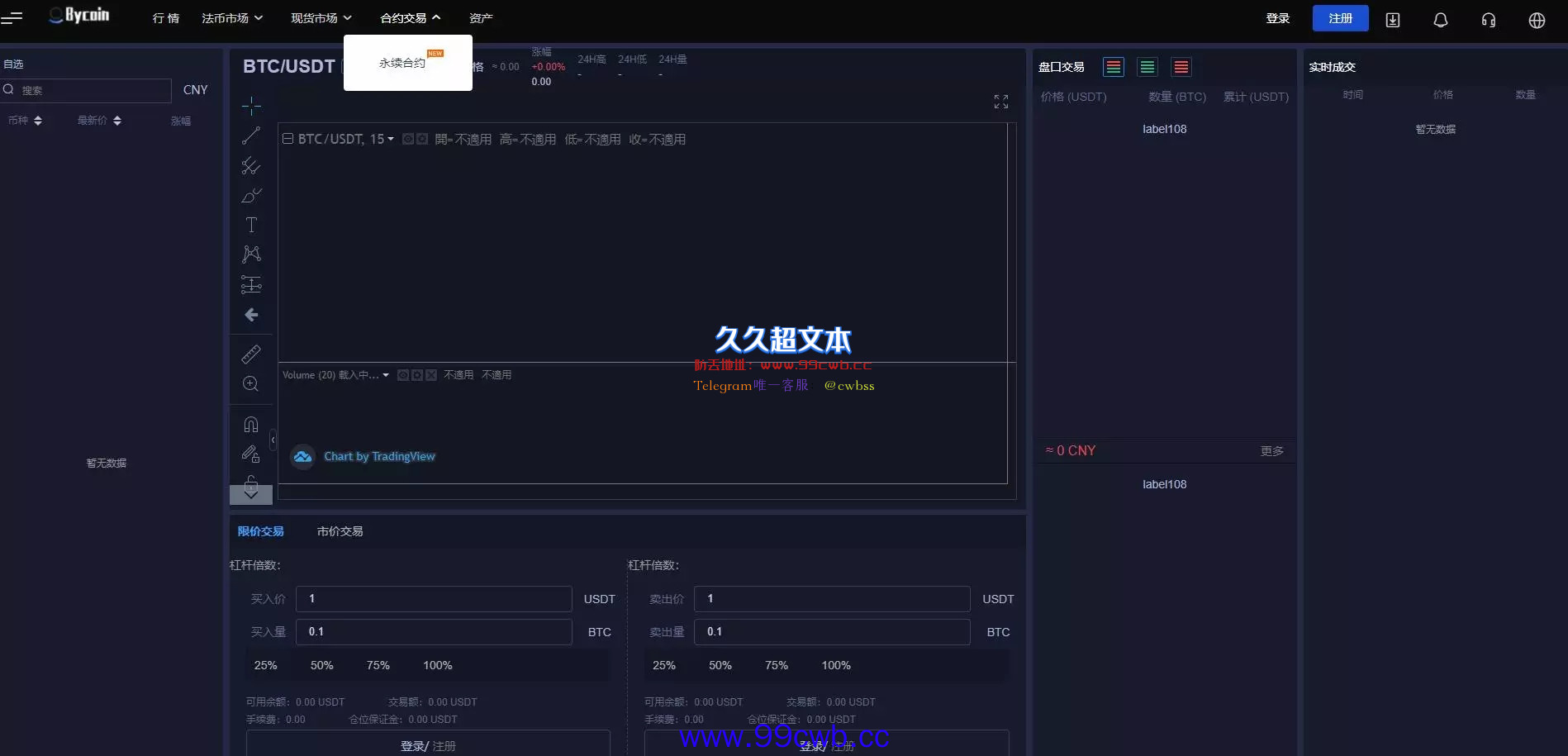
Task: Focus the 卖出量 amount input
Action: [x=833, y=632]
